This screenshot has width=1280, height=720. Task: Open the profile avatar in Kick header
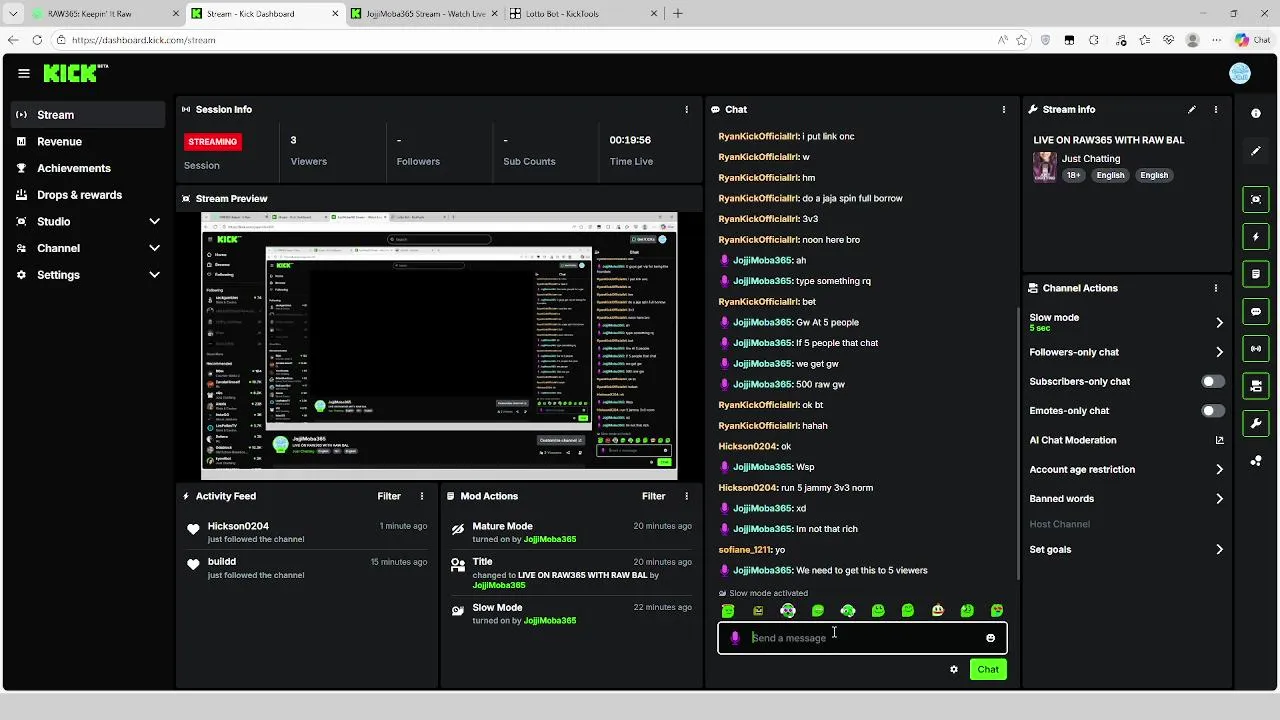pyautogui.click(x=1240, y=73)
